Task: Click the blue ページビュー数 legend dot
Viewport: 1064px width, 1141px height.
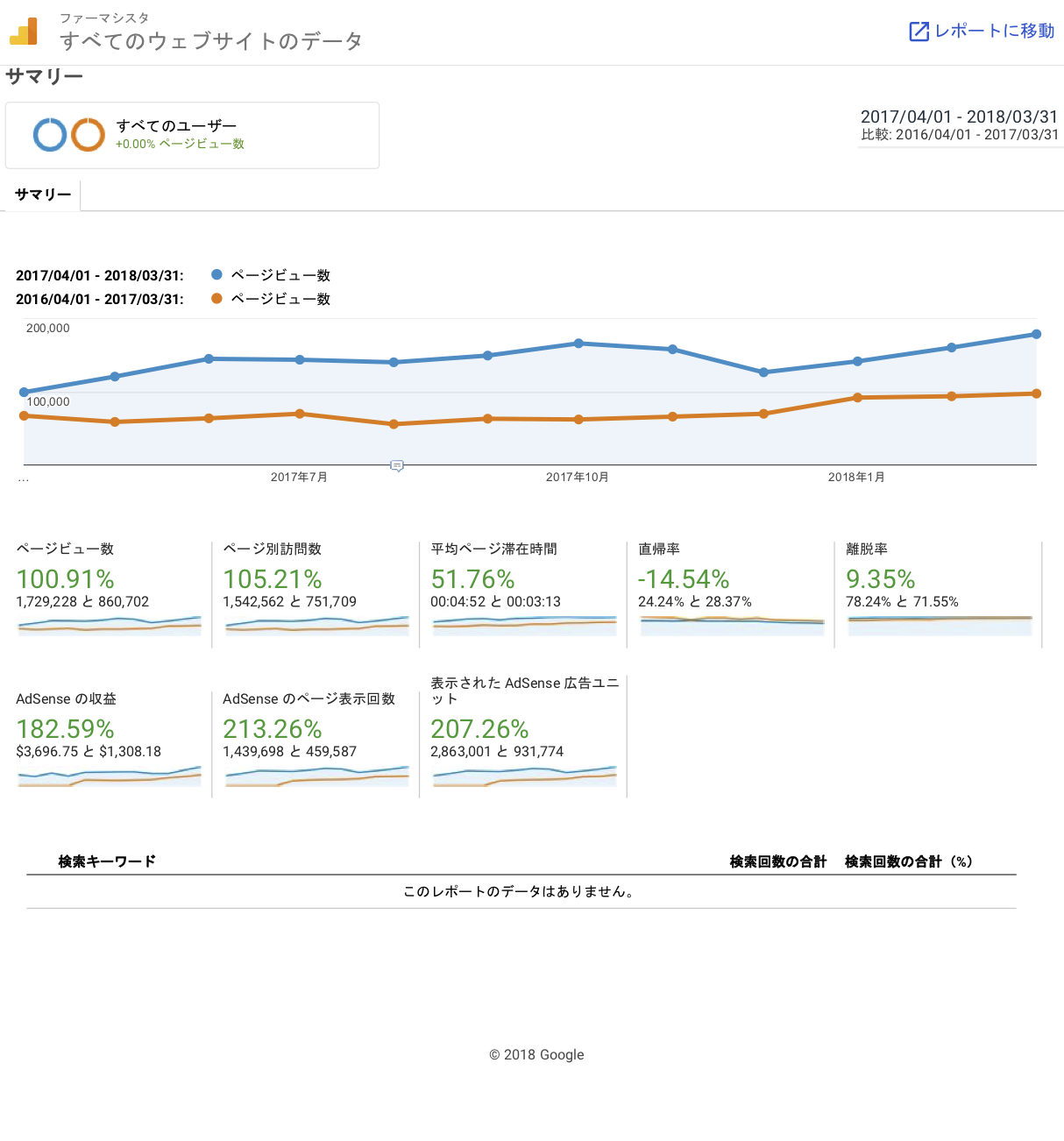Action: 216,274
